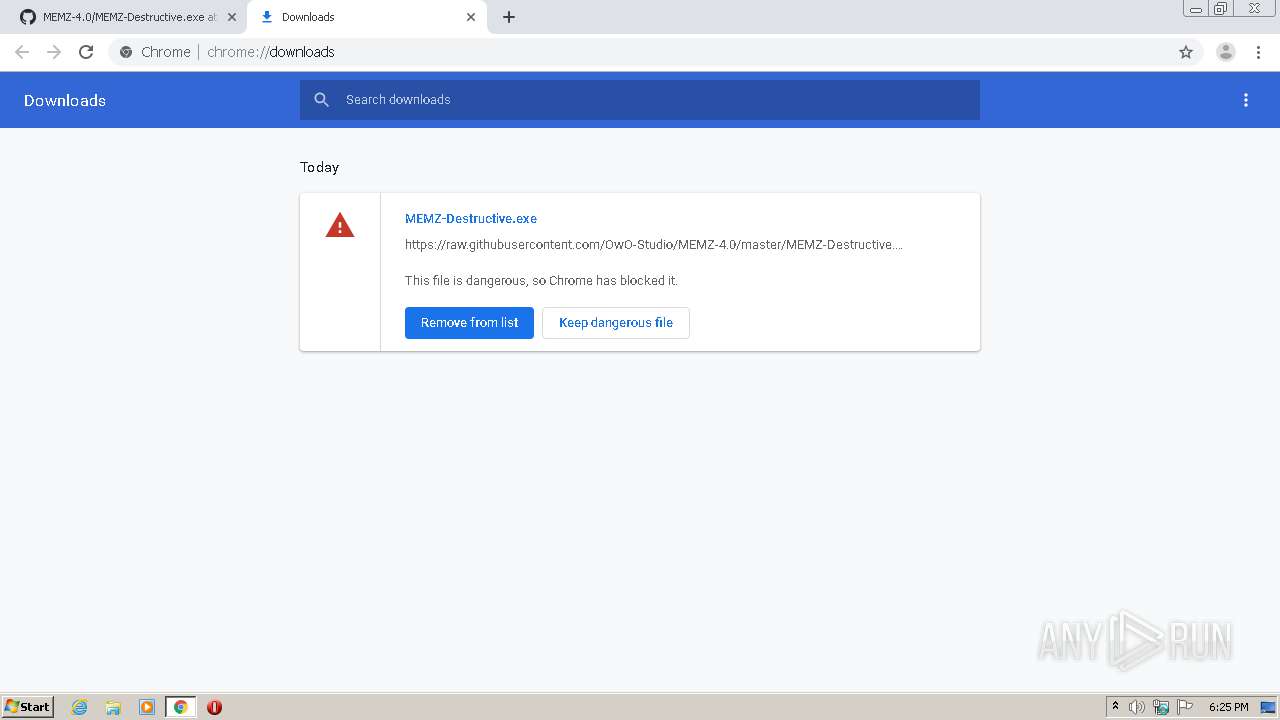Reload the downloads page
Image resolution: width=1280 pixels, height=720 pixels.
(x=86, y=52)
